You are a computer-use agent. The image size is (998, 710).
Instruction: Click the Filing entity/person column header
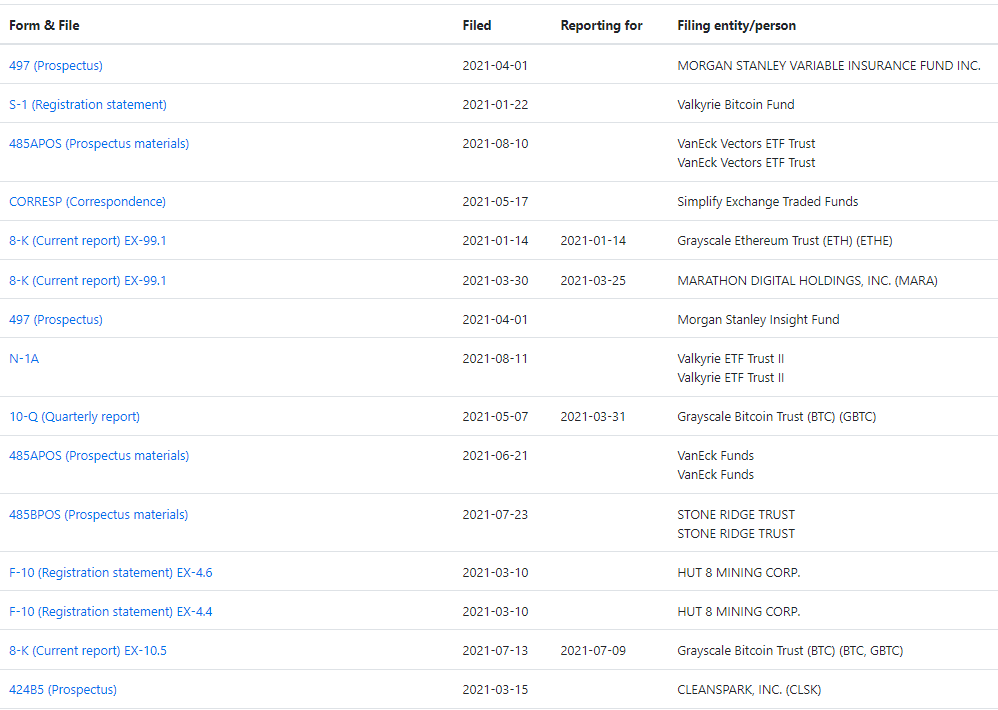pyautogui.click(x=736, y=25)
